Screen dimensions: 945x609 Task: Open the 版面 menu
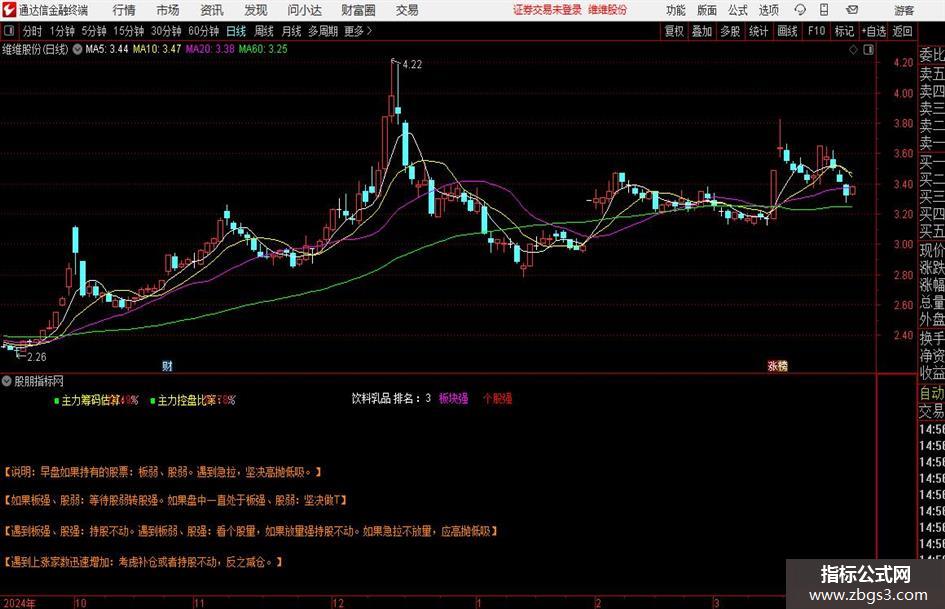(x=706, y=10)
